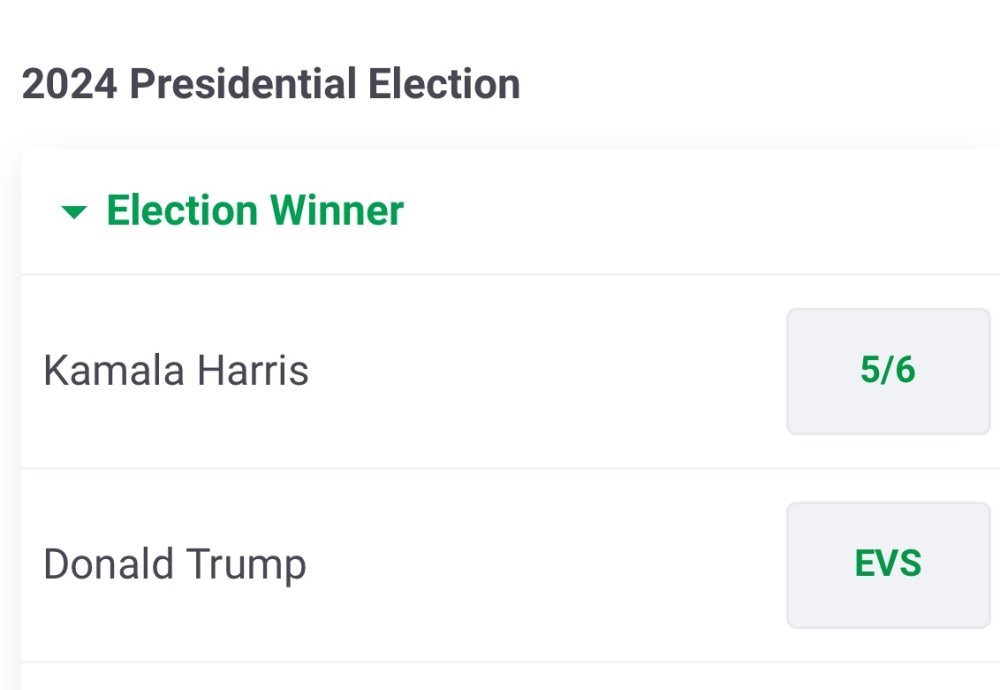Toggle the caret beside Election Winner

tap(74, 212)
